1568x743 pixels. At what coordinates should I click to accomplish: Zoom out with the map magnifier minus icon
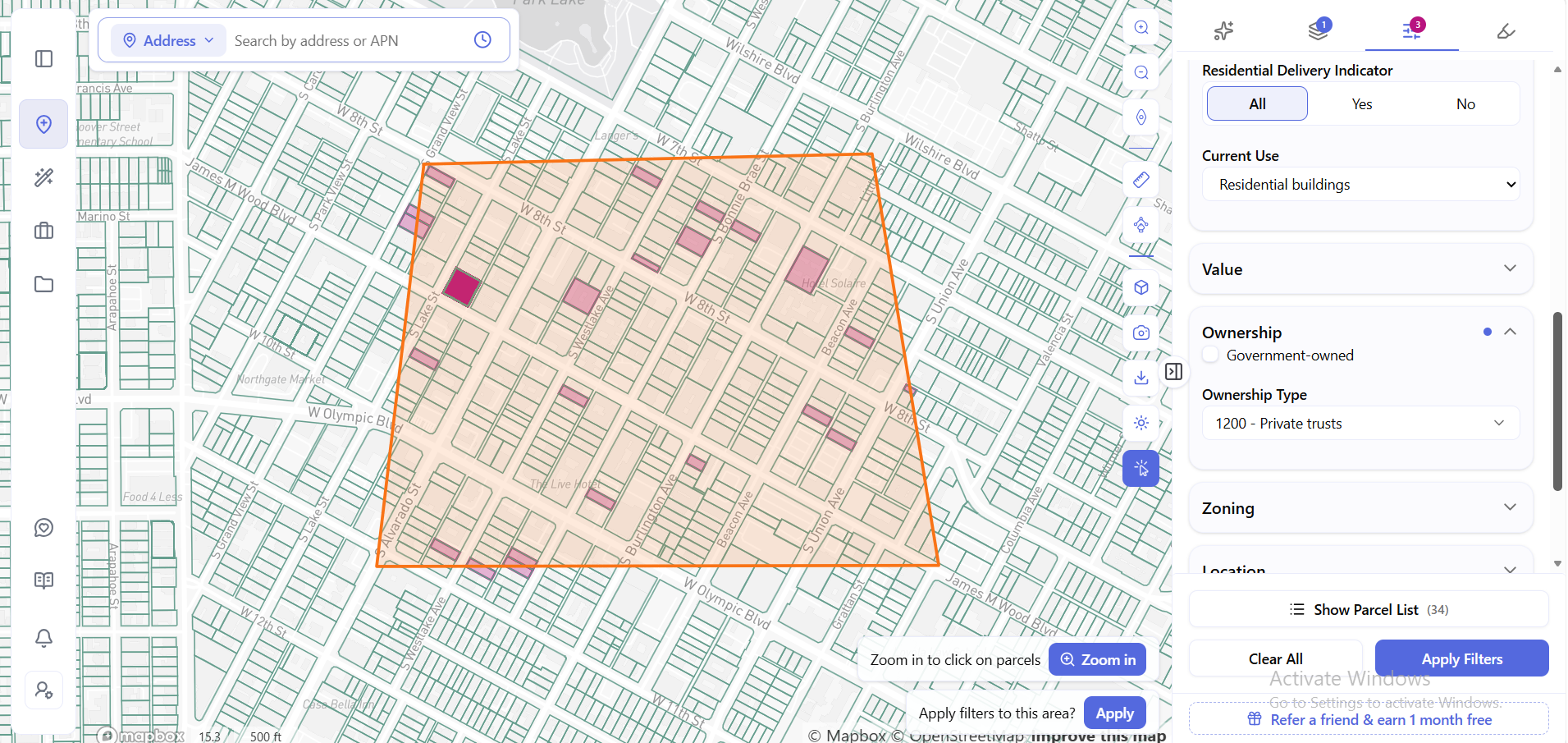1141,72
